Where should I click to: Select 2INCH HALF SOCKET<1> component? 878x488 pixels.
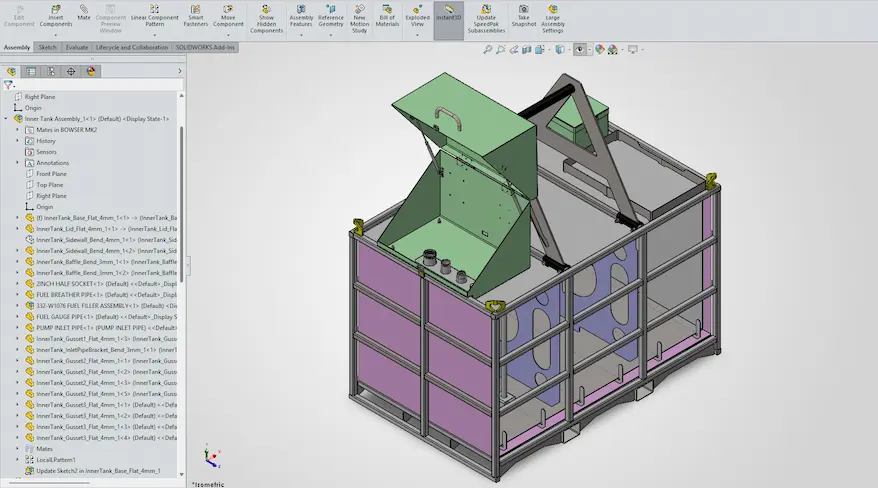click(x=101, y=284)
